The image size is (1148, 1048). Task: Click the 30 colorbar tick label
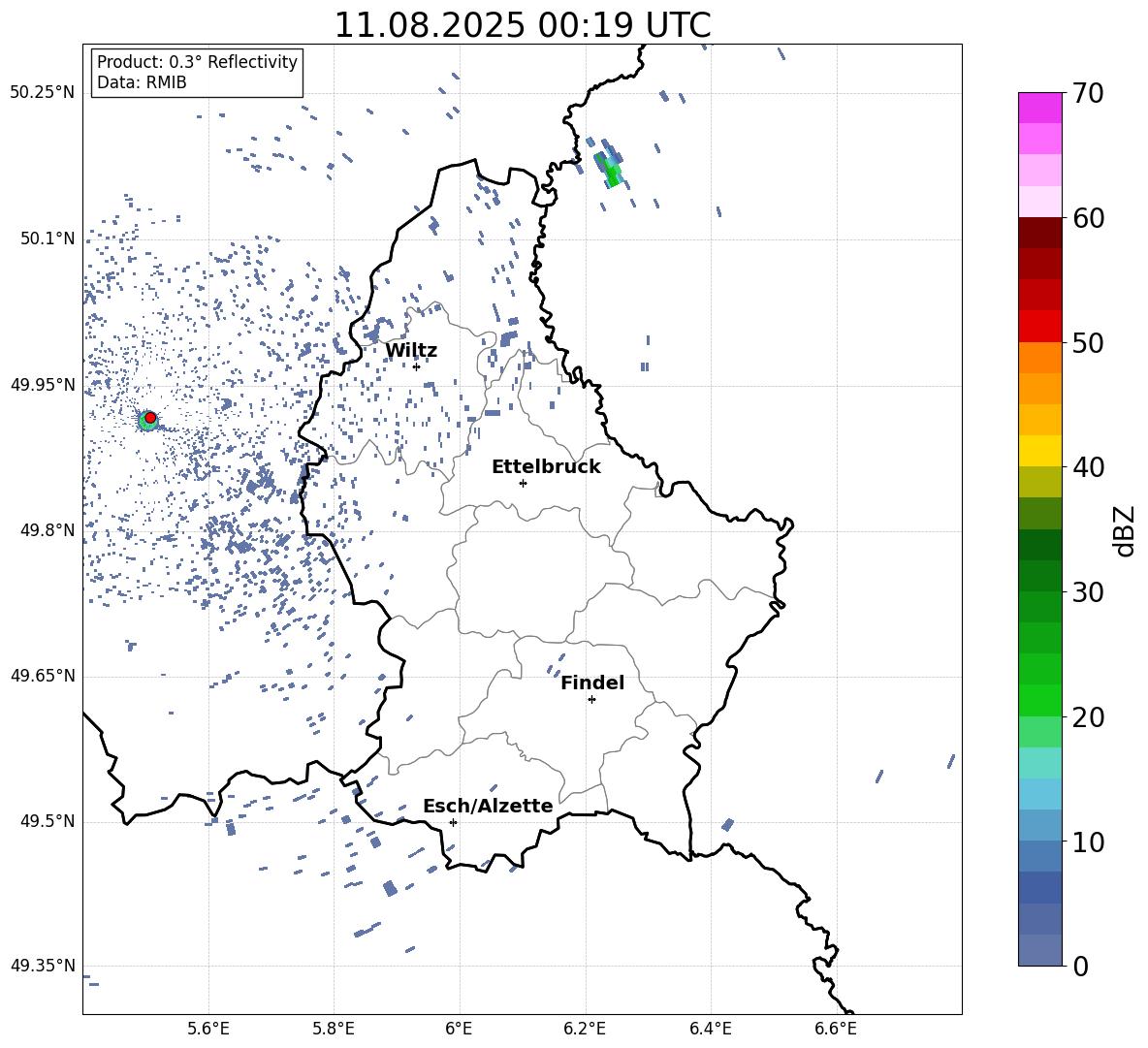pyautogui.click(x=1088, y=592)
